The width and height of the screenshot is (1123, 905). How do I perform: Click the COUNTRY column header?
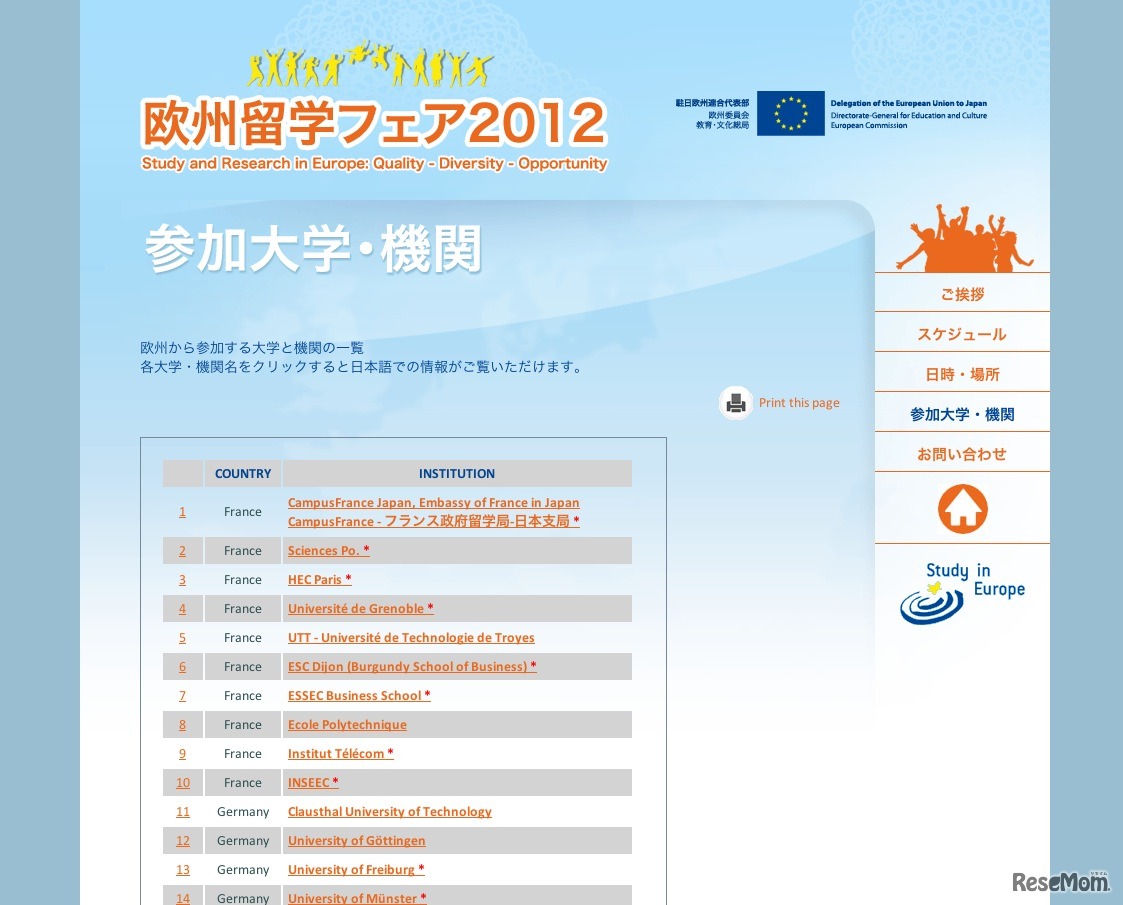[x=243, y=473]
